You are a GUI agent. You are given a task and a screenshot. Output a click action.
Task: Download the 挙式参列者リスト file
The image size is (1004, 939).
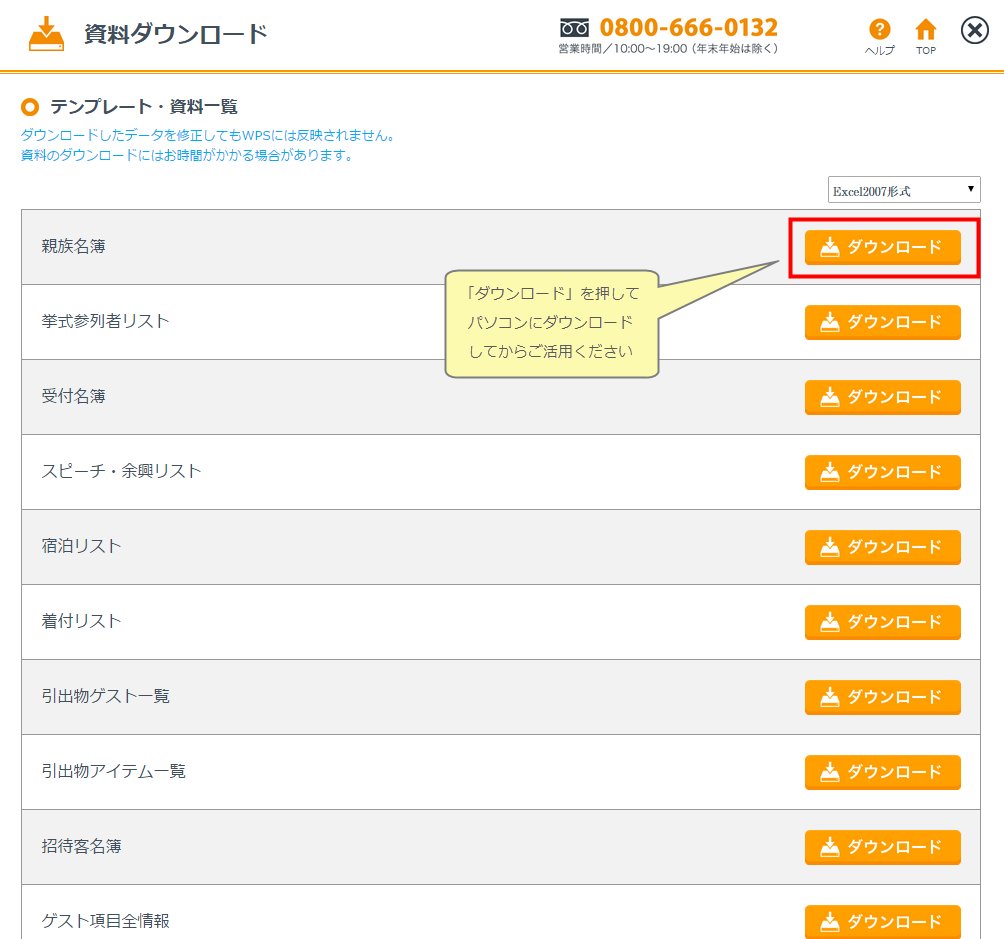point(882,322)
